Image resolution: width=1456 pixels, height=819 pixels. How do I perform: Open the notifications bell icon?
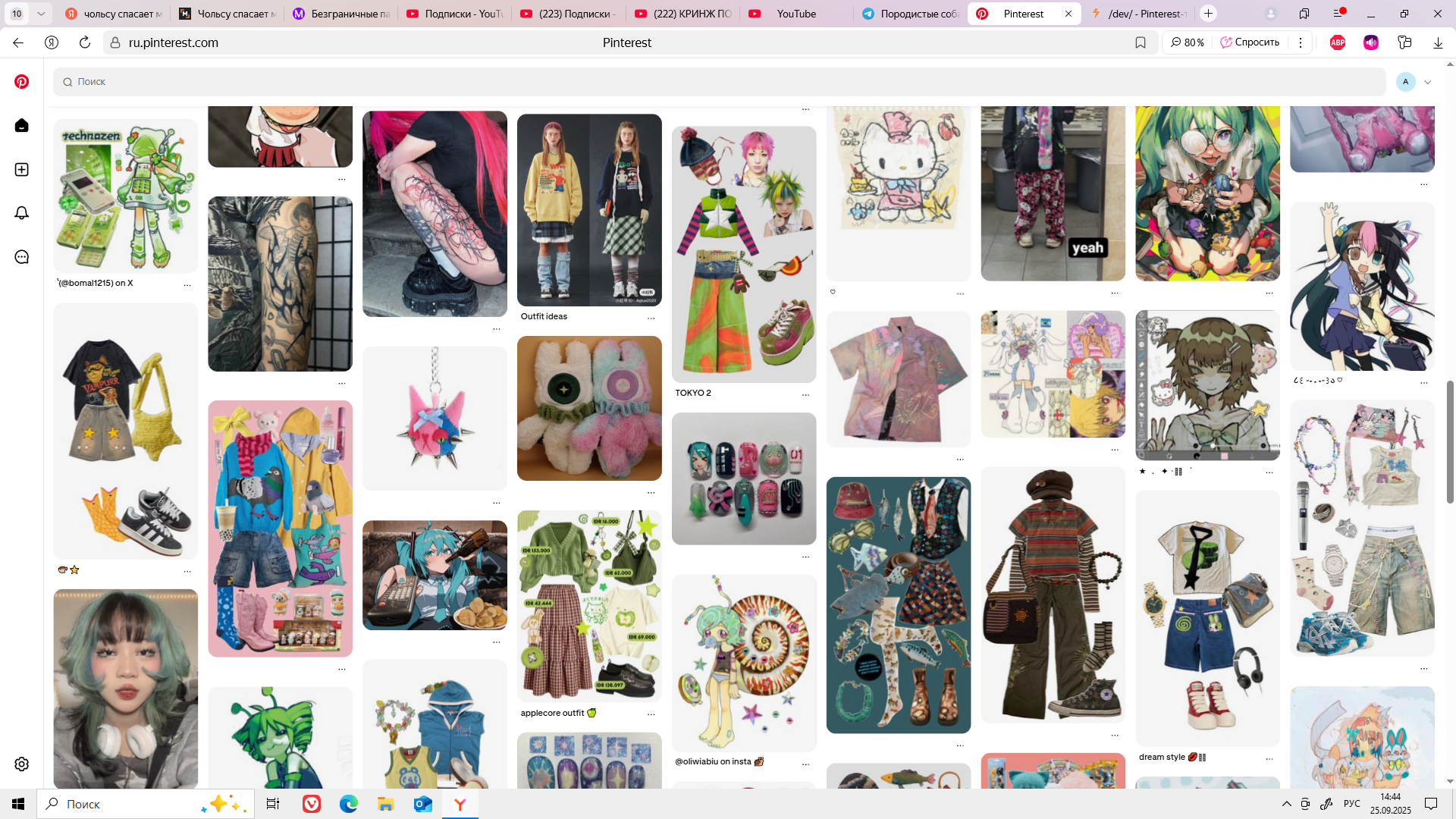(x=22, y=213)
